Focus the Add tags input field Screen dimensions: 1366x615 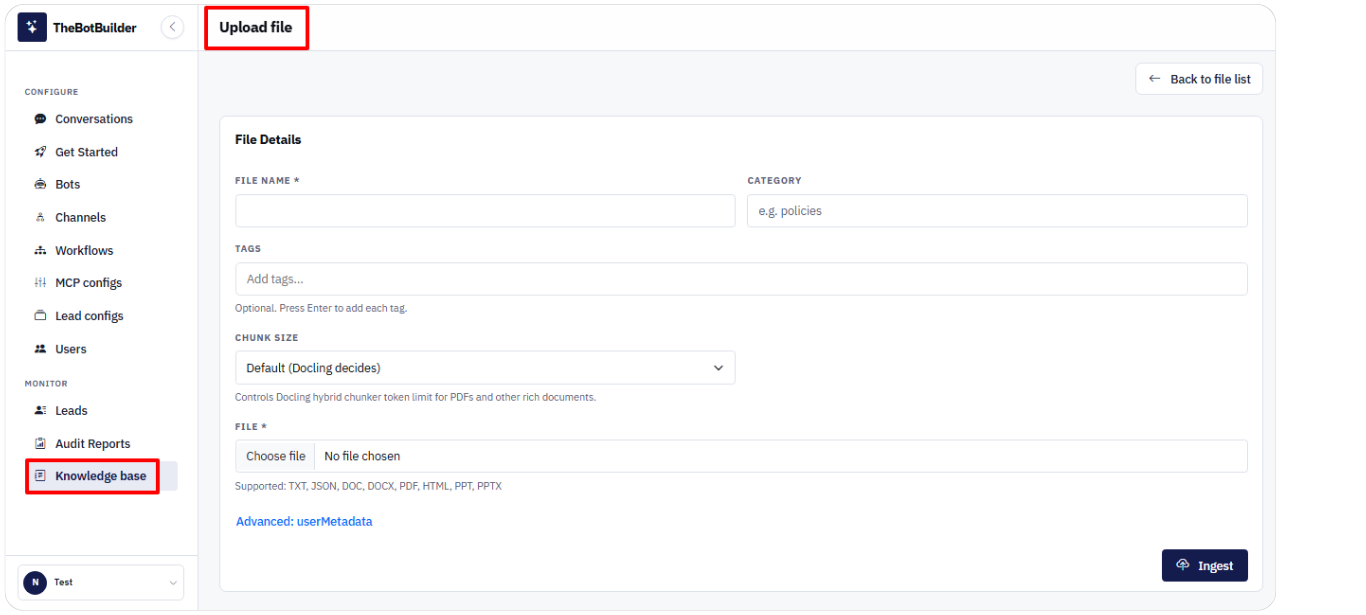(x=741, y=279)
